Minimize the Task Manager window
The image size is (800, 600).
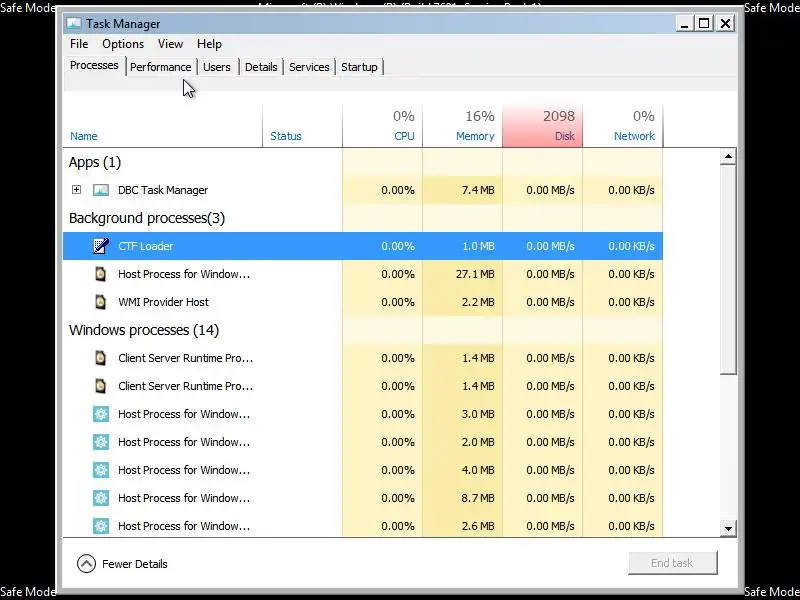pyautogui.click(x=684, y=23)
